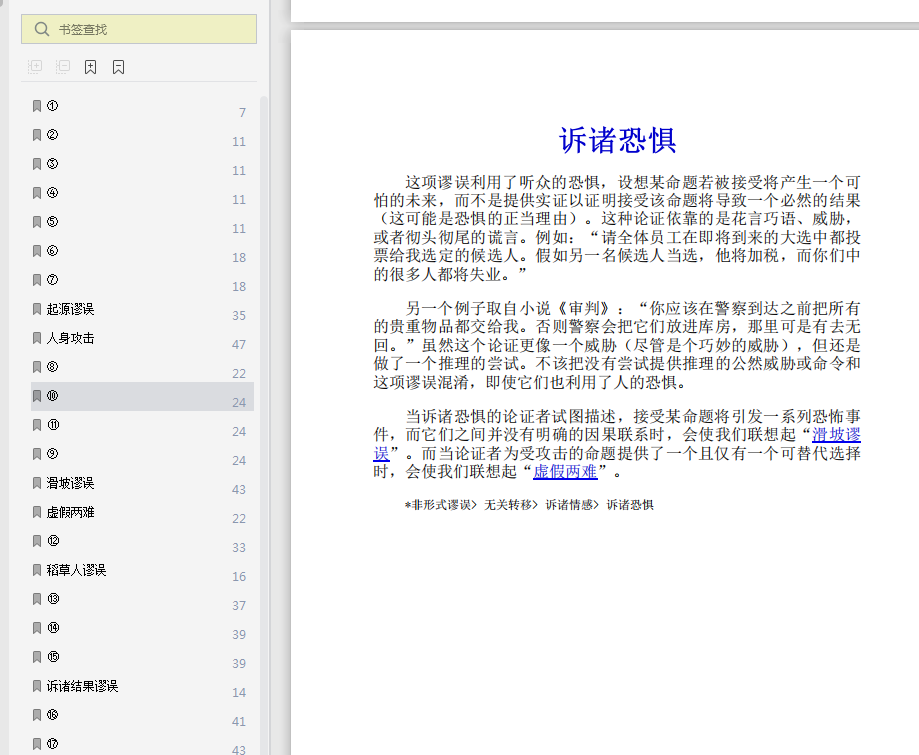Open bookmark ⑨

[142, 454]
